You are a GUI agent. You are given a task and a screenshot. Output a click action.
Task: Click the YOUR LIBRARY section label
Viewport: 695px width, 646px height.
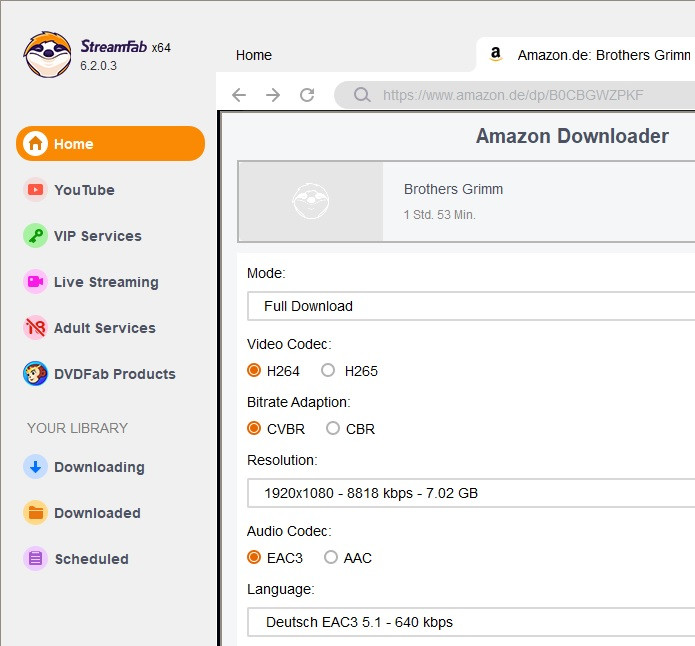(x=78, y=428)
